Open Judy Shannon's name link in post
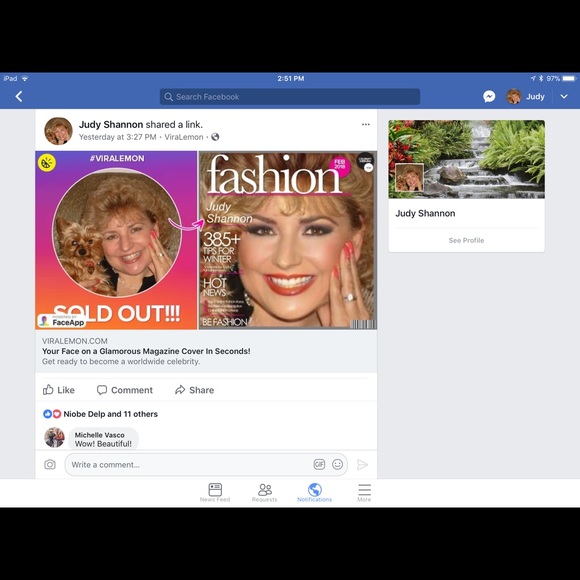580x580 pixels. pos(111,125)
